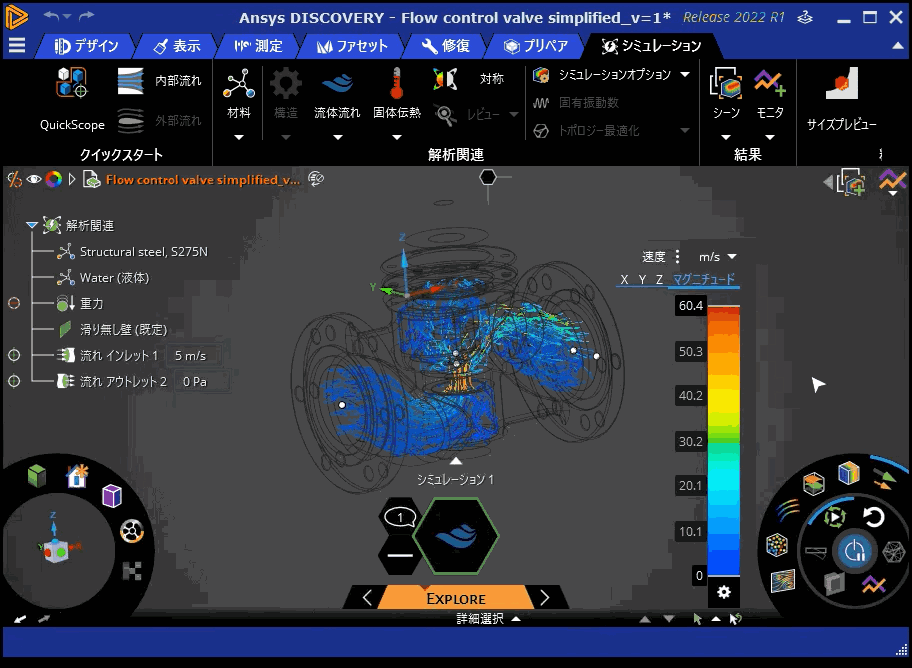Screen dimensions: 912x668
Task: Click the home view icon
Action: click(x=77, y=476)
